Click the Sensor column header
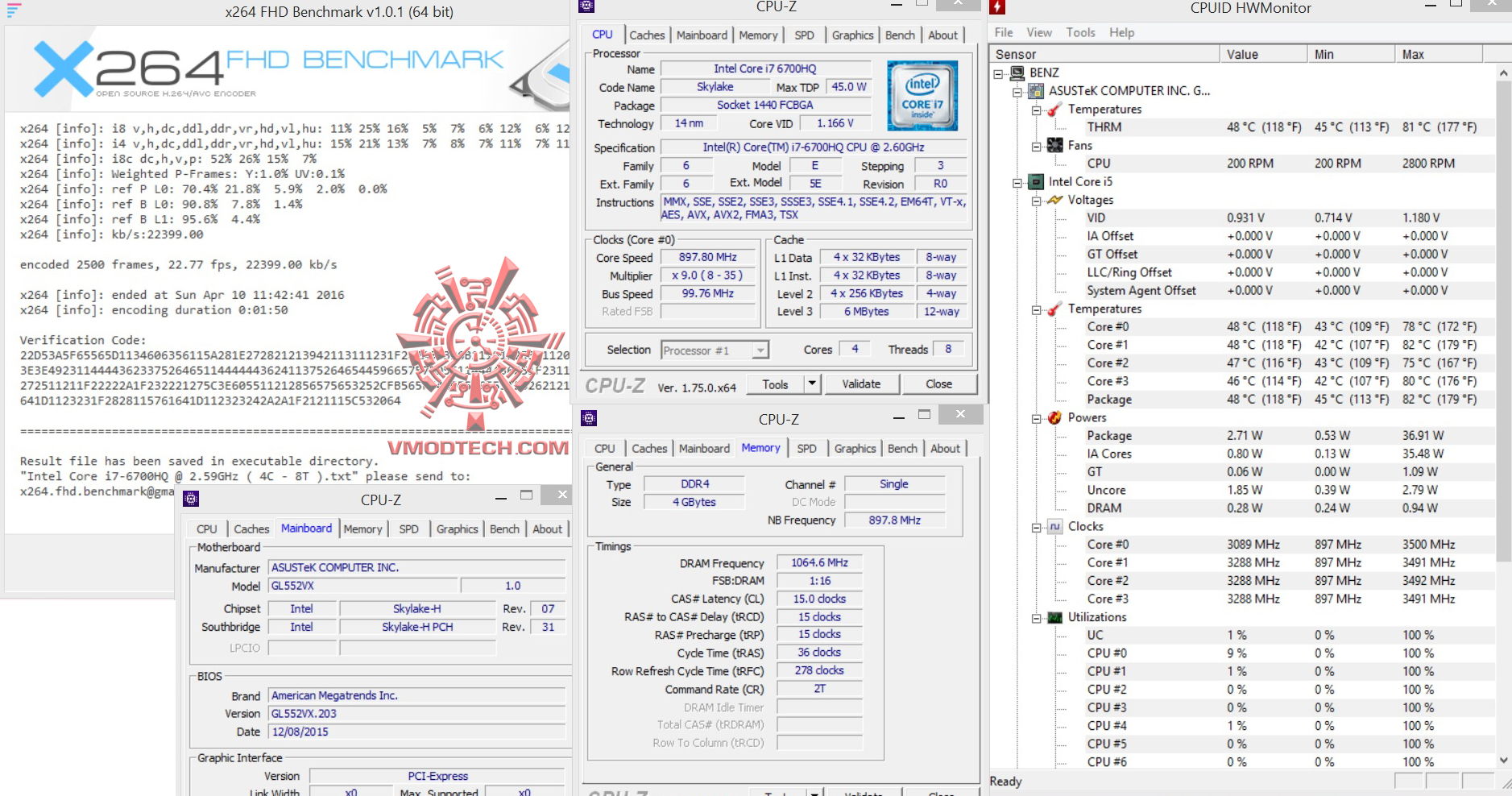The image size is (1512, 796). point(1104,54)
